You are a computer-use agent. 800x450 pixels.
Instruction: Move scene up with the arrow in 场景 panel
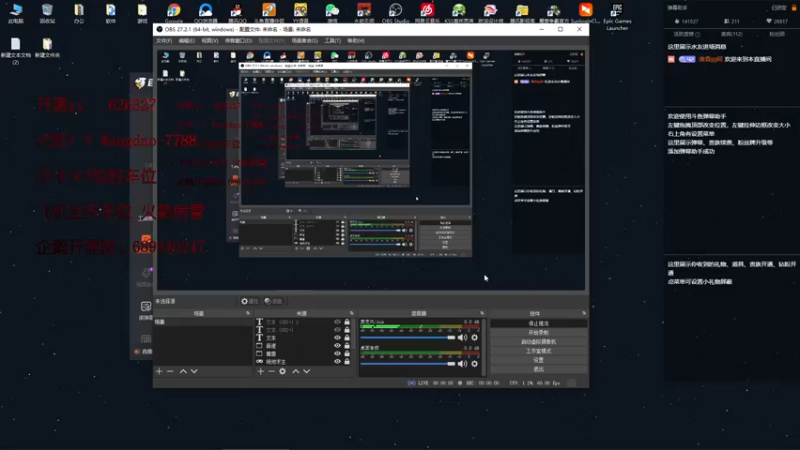(x=183, y=371)
